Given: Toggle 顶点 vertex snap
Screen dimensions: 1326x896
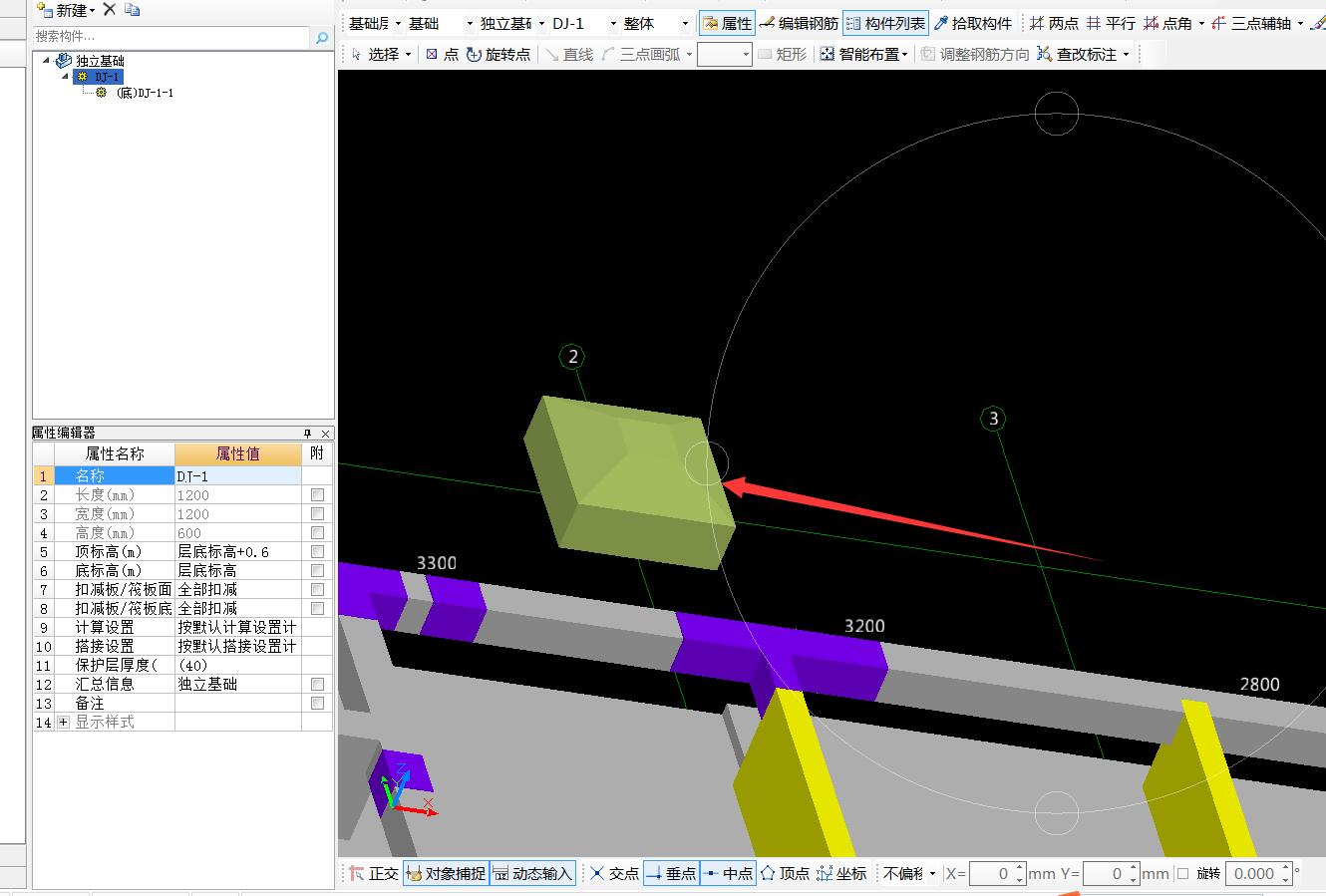Looking at the screenshot, I should [785, 873].
